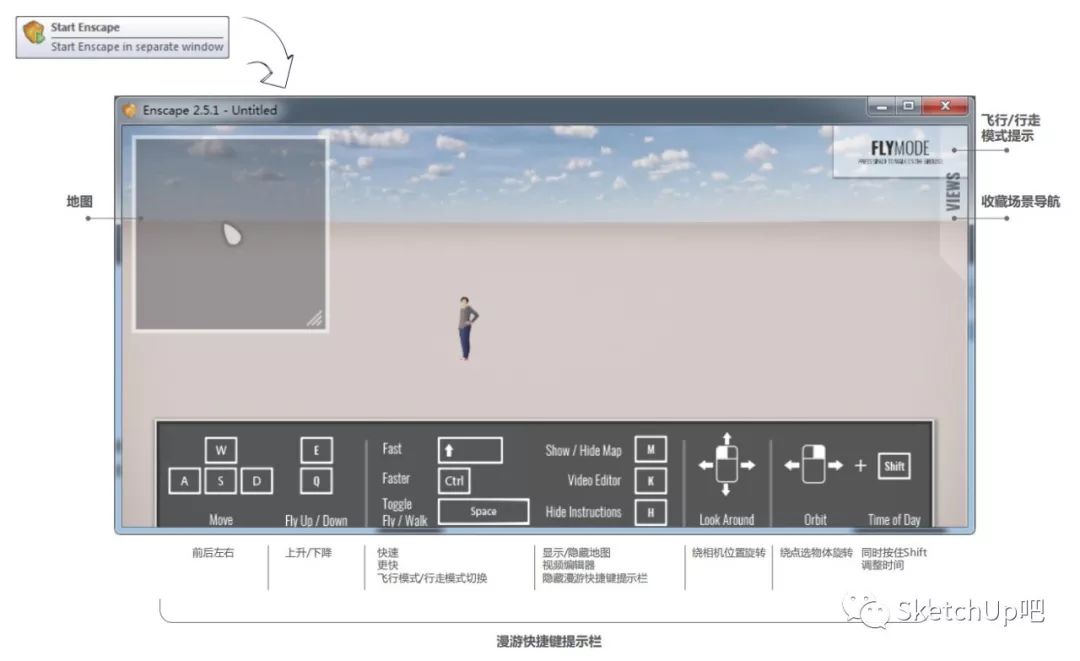This screenshot has width=1080, height=661.
Task: Click the FLYMODE indicator panel
Action: tap(898, 152)
